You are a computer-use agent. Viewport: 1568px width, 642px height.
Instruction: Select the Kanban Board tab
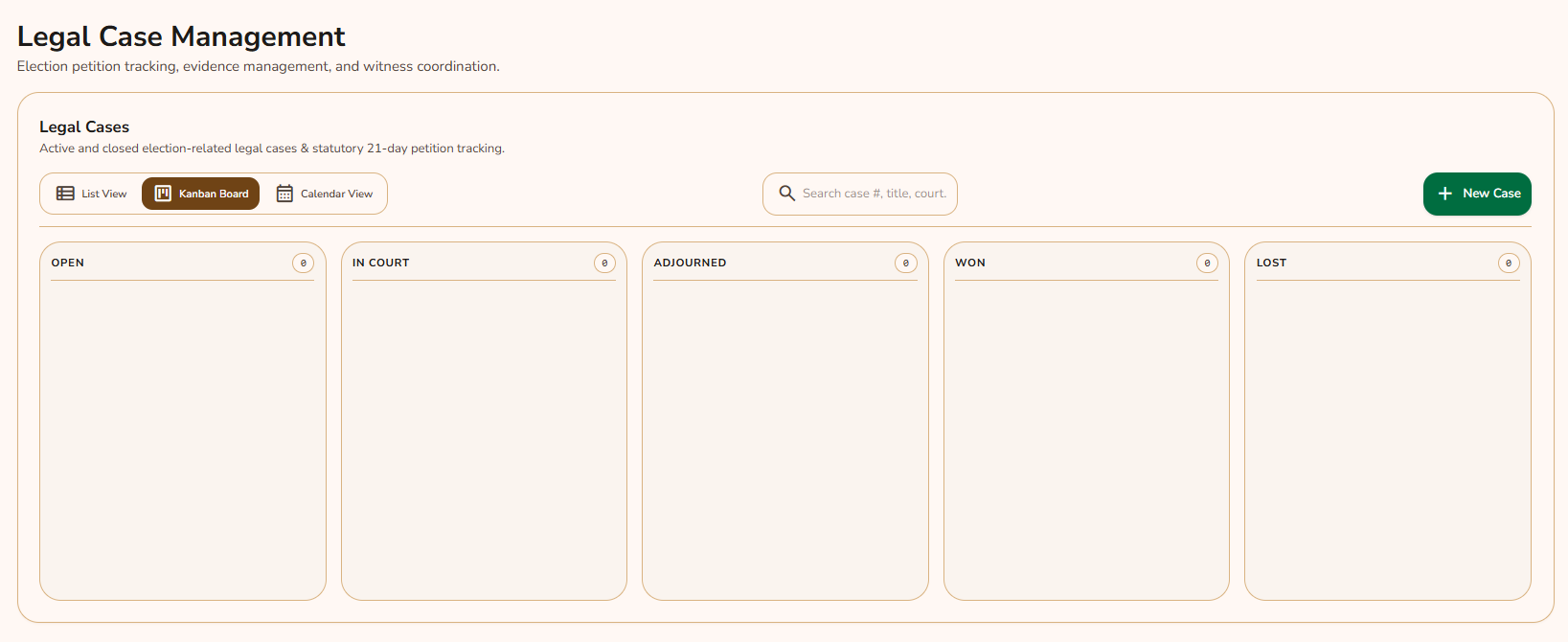(x=201, y=194)
